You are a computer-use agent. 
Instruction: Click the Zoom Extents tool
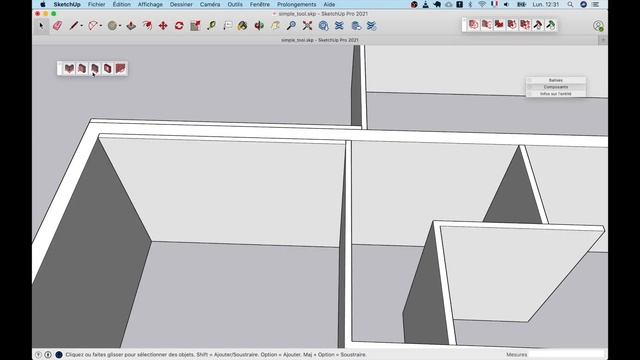(307, 26)
